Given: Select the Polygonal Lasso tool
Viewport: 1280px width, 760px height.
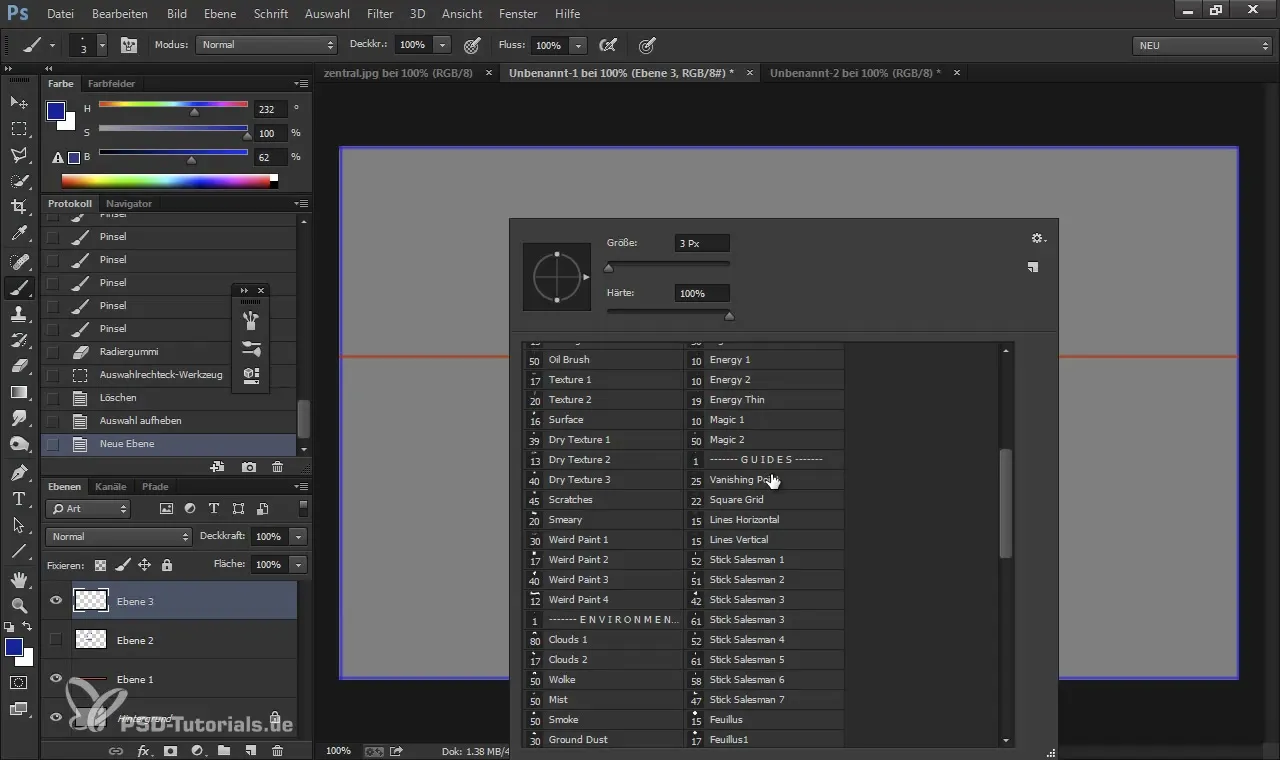Looking at the screenshot, I should [19, 155].
